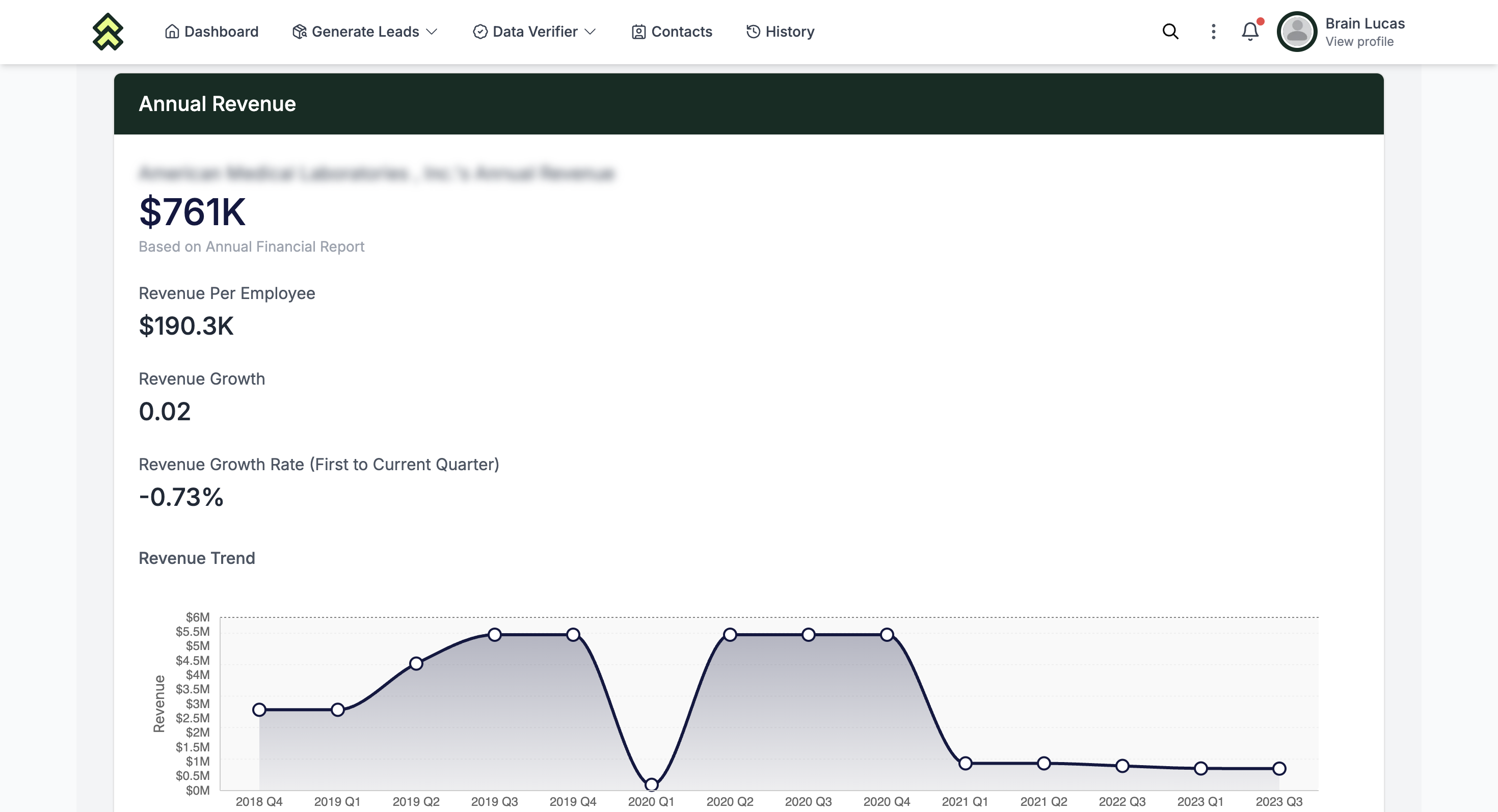This screenshot has width=1498, height=812.
Task: Click the $761K revenue figure
Action: pyautogui.click(x=192, y=211)
